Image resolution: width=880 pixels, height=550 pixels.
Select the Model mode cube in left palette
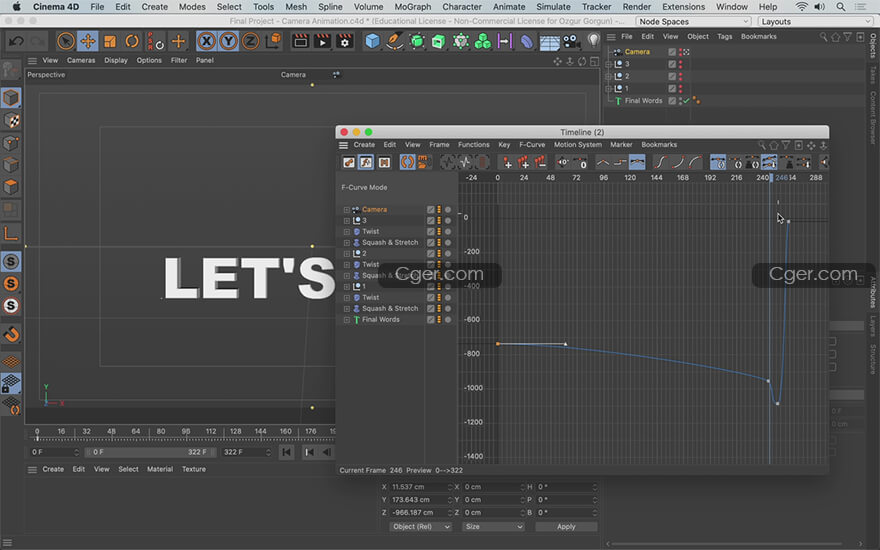point(11,98)
